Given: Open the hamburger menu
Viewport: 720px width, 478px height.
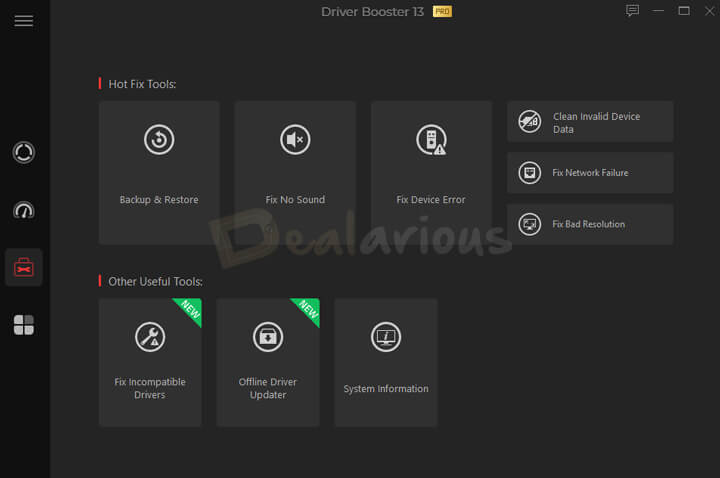Looking at the screenshot, I should point(23,21).
